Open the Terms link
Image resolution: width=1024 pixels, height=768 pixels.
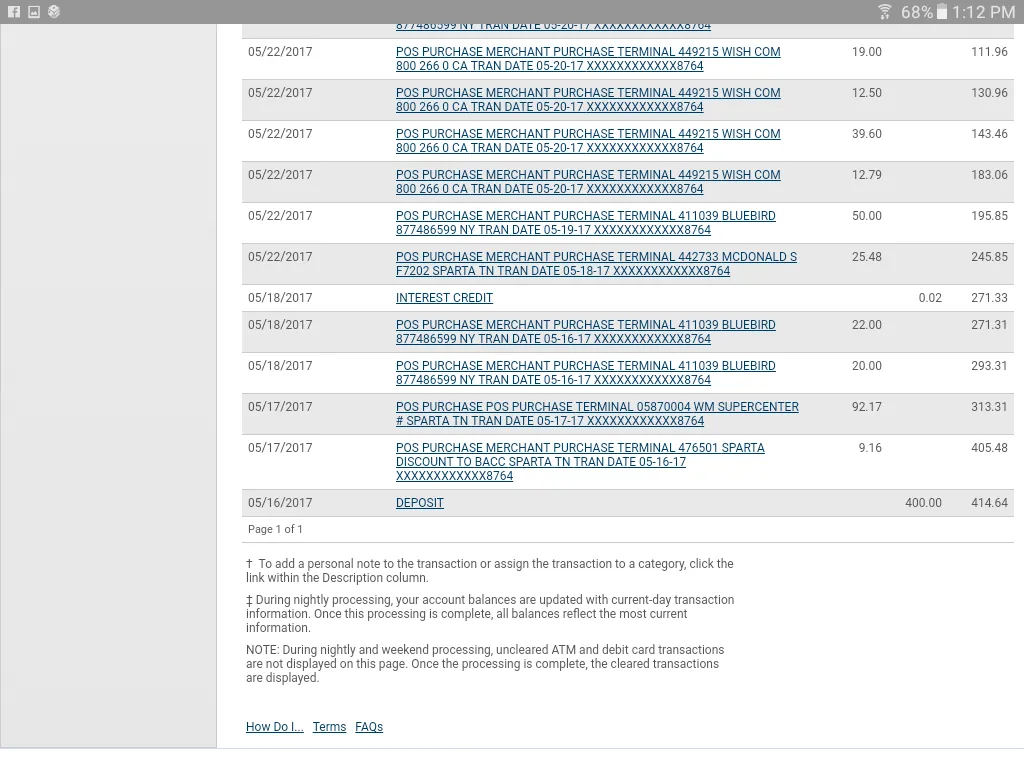pyautogui.click(x=329, y=727)
